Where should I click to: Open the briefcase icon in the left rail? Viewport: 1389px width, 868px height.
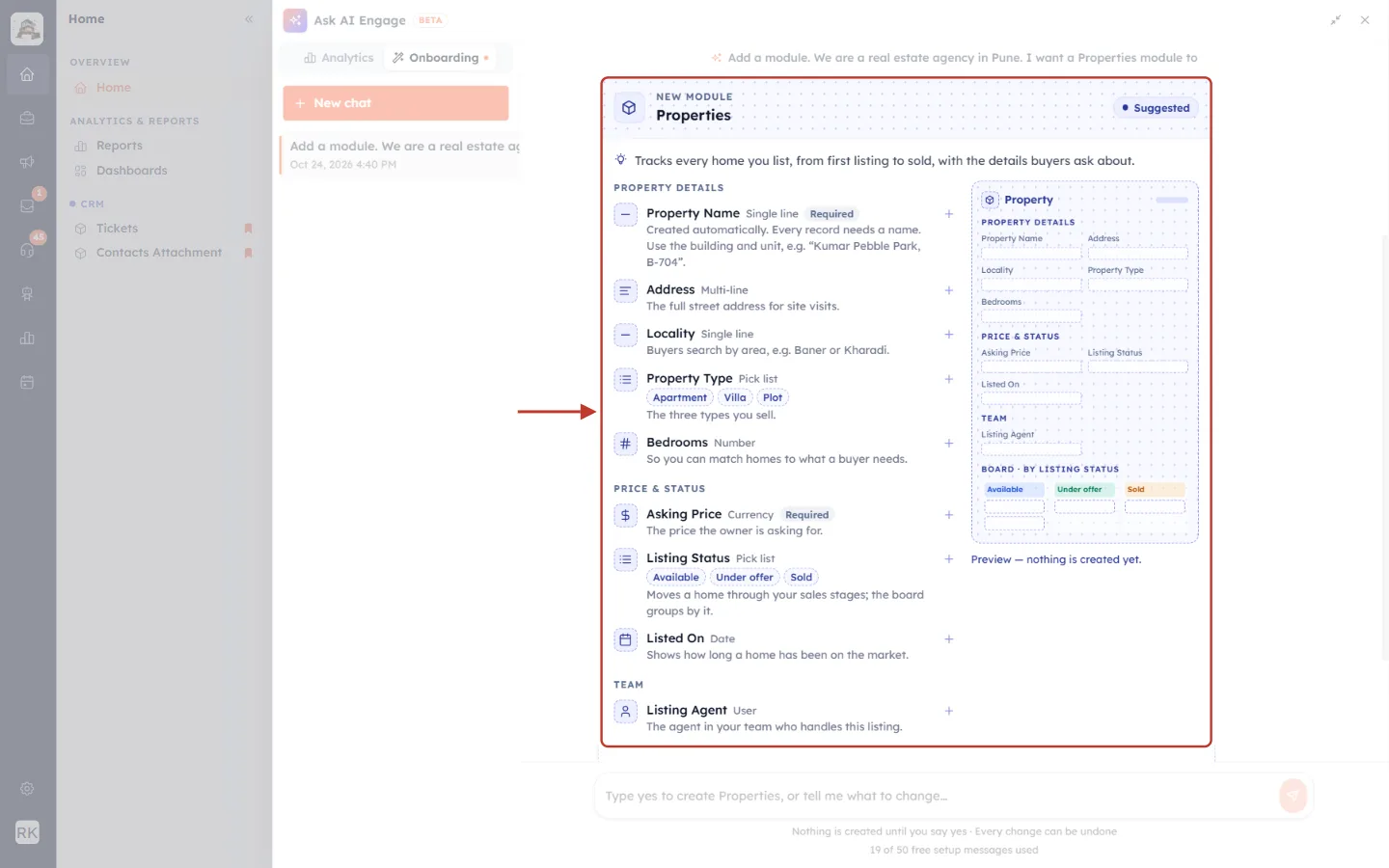[x=27, y=118]
